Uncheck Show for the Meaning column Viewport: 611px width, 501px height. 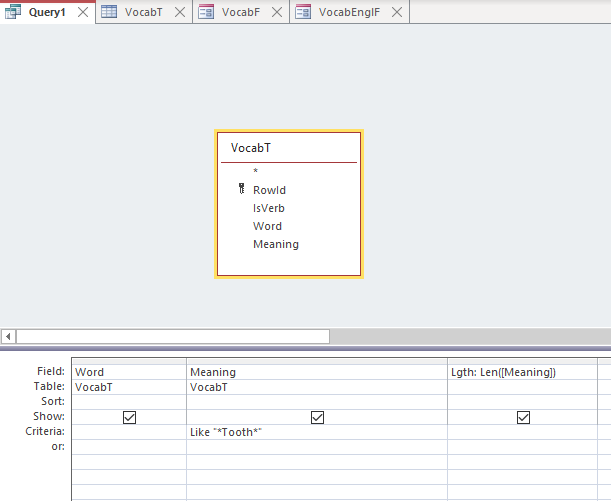coord(317,417)
